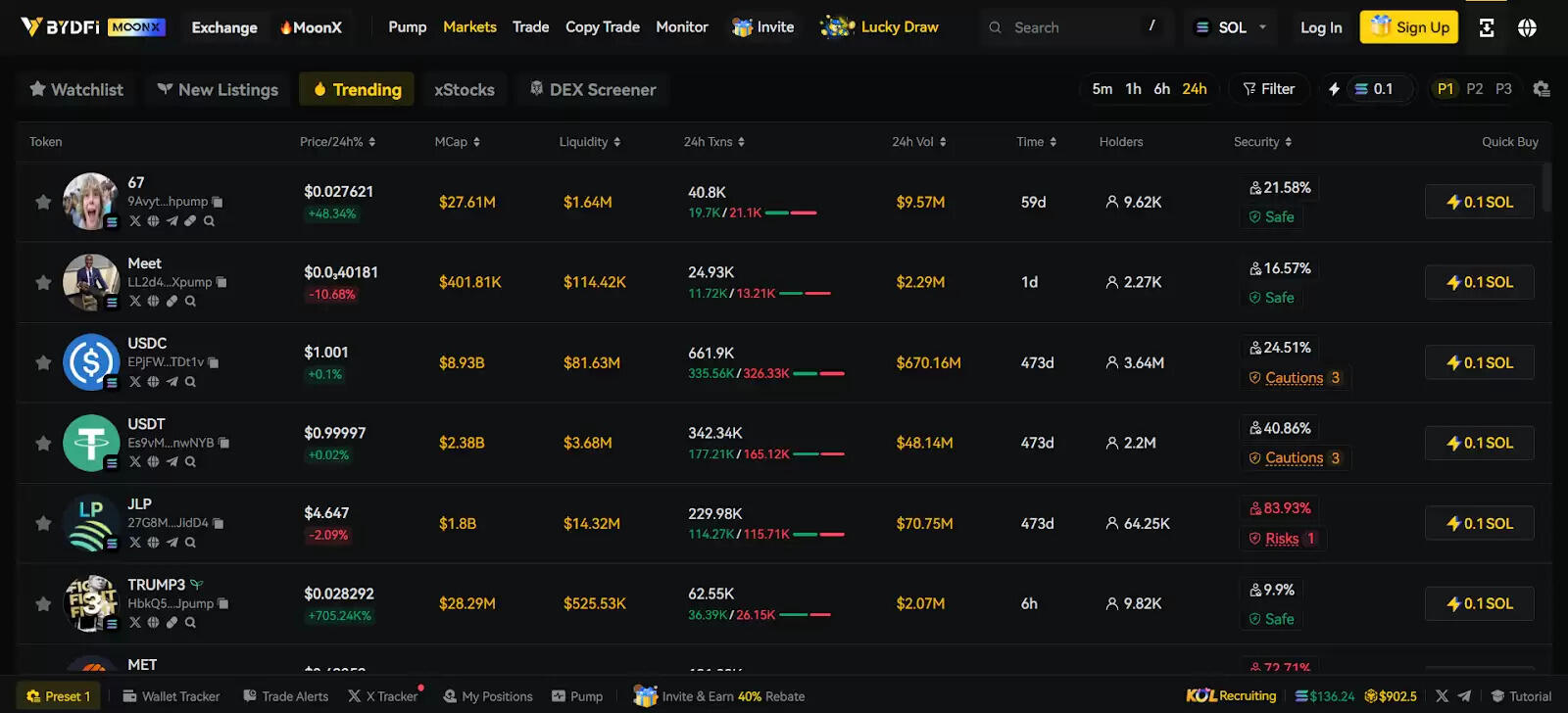Click the Sign Up button
Viewport: 1568px width, 713px height.
pos(1409,27)
